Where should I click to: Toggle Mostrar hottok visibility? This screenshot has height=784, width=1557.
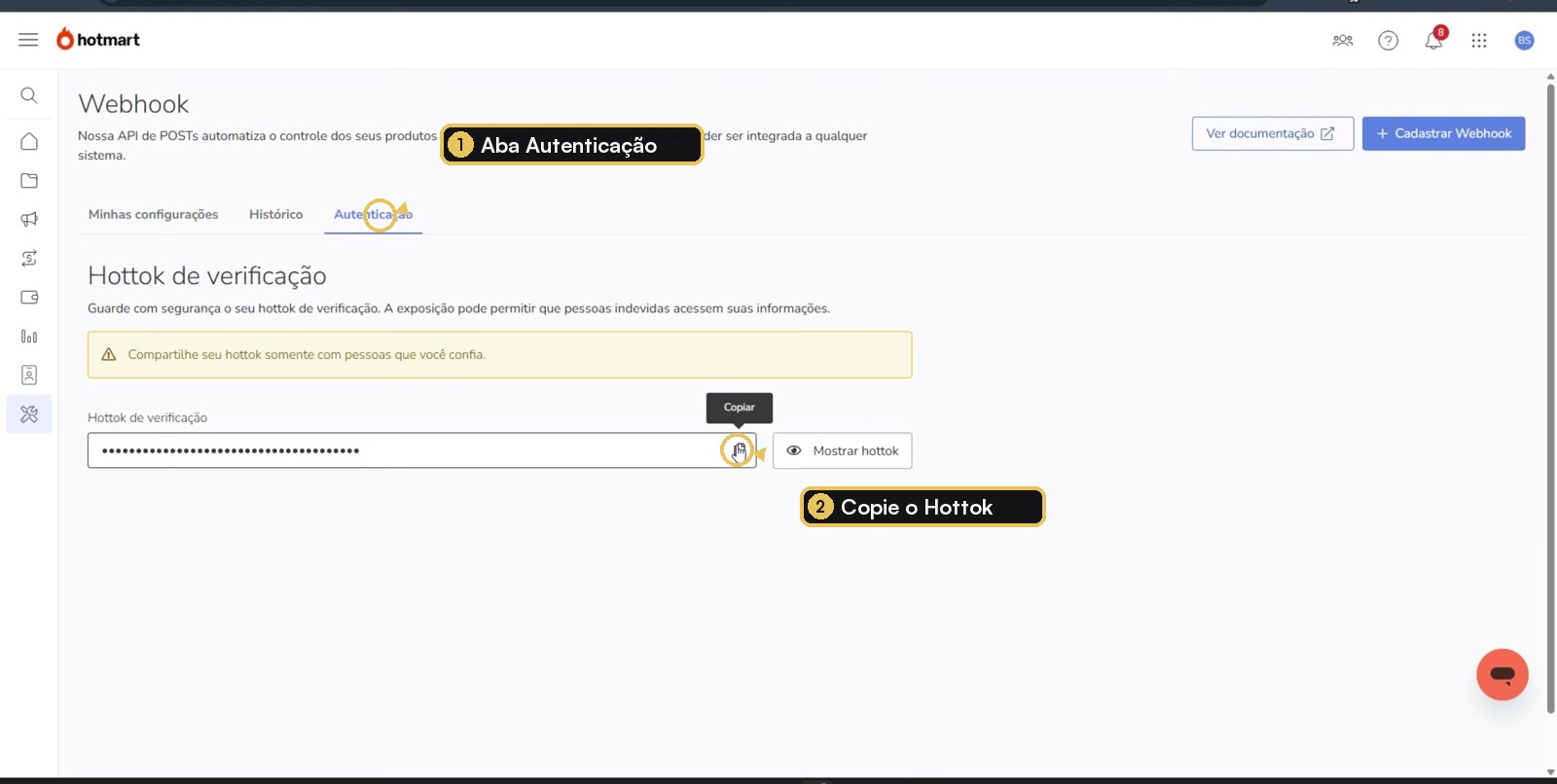click(x=843, y=451)
